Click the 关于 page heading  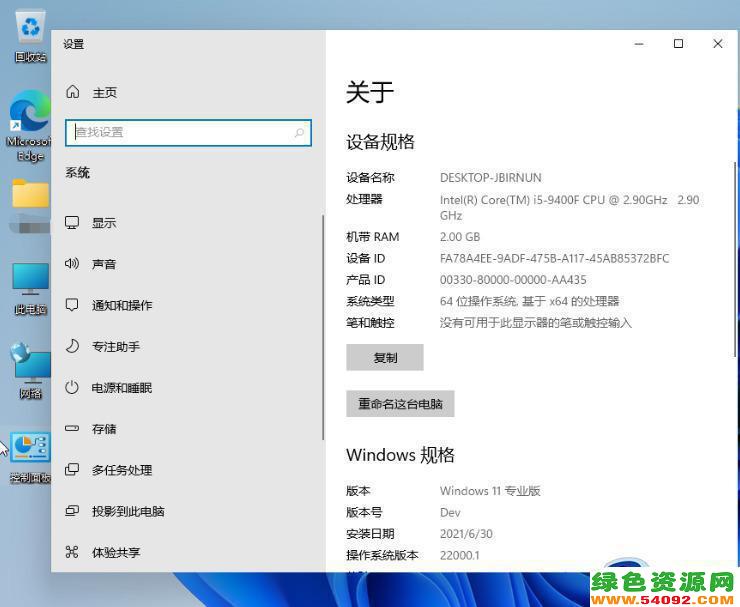pos(370,92)
